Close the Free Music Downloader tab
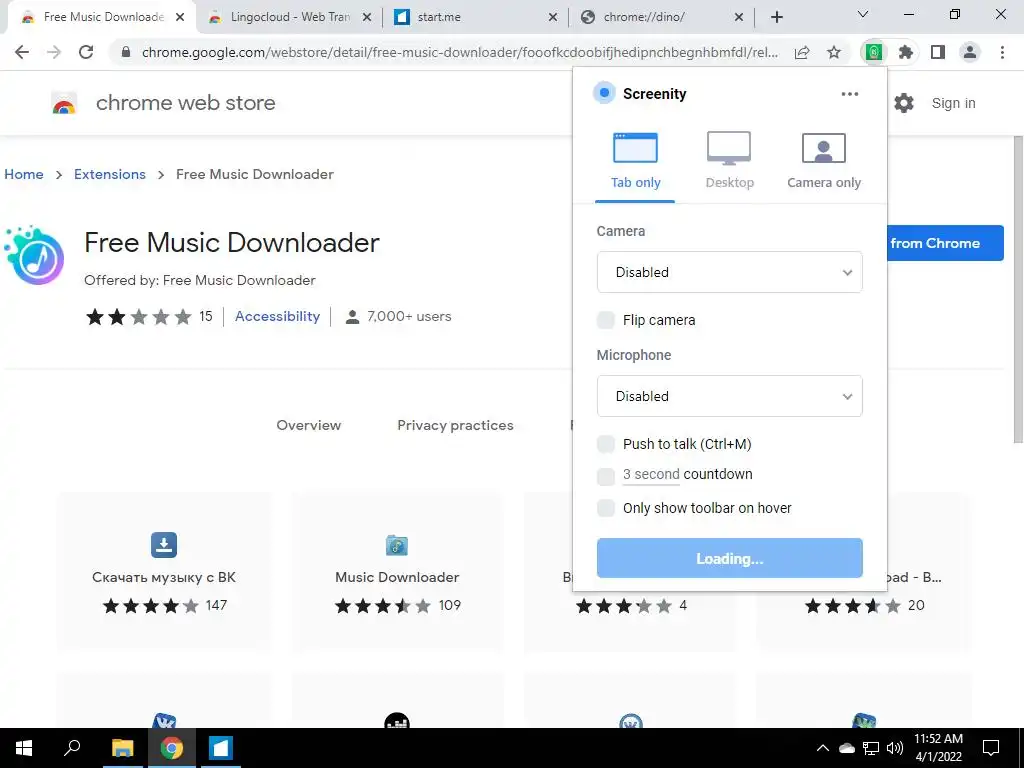The image size is (1024, 768). pyautogui.click(x=180, y=17)
